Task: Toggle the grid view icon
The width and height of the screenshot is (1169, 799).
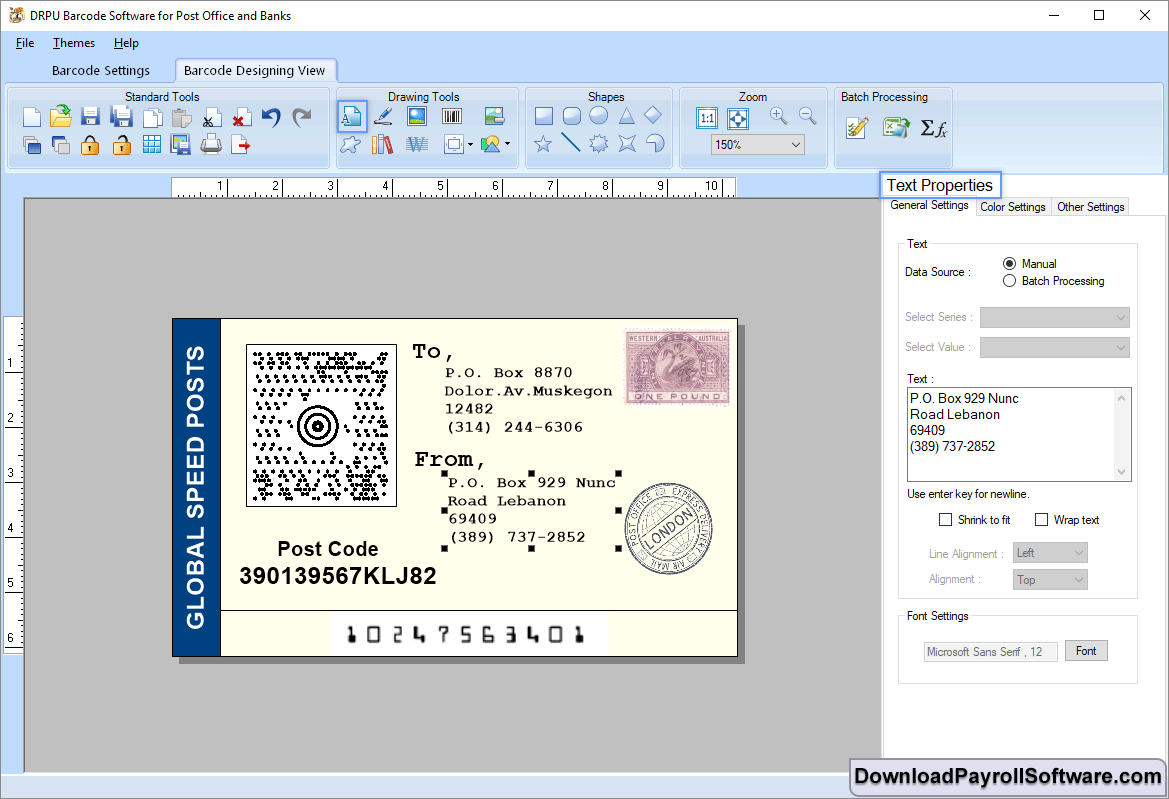Action: (x=151, y=145)
